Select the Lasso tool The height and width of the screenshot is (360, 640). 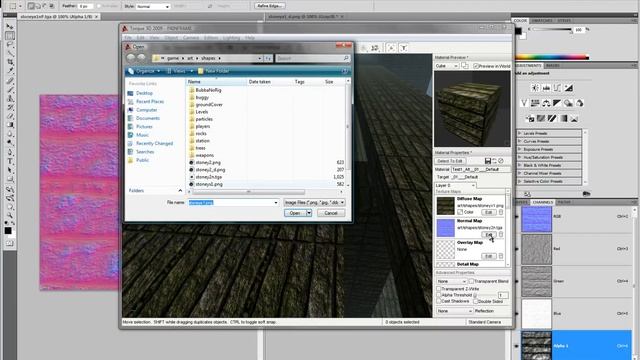(x=10, y=44)
